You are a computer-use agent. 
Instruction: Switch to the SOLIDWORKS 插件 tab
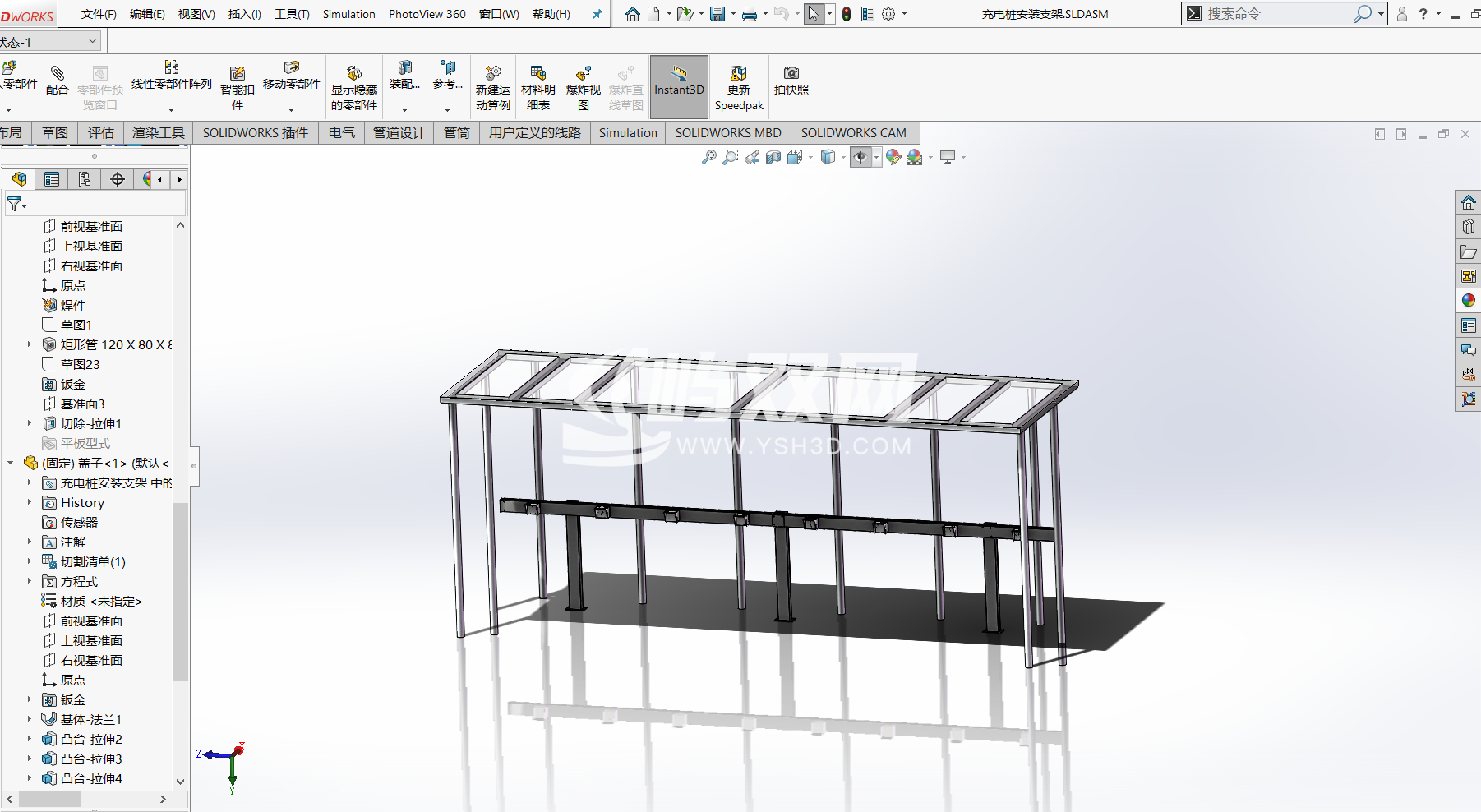(256, 132)
